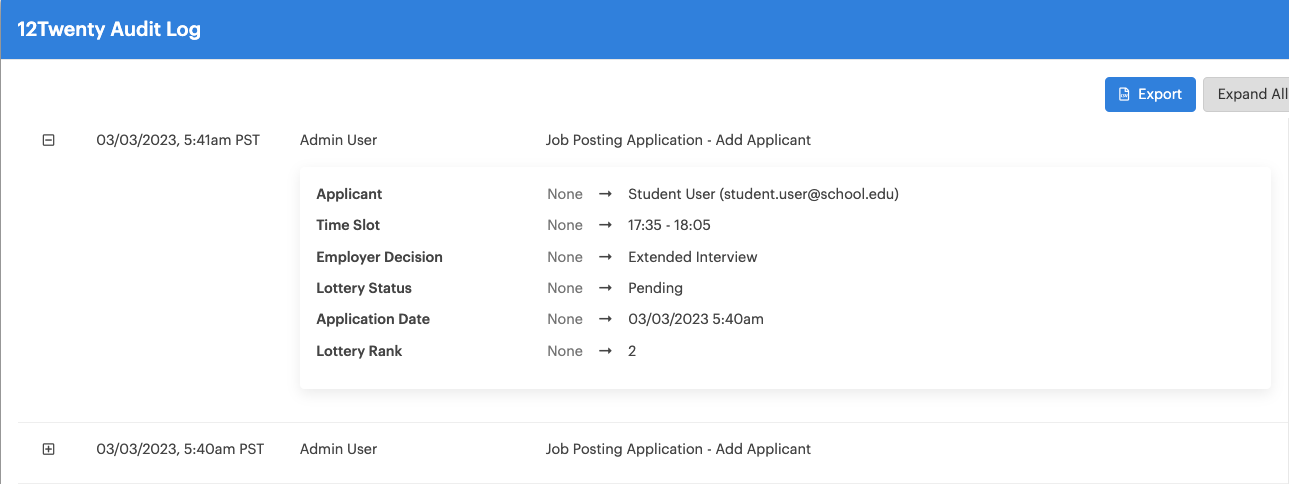
Task: Click the lottery rank value 2
Action: point(632,351)
